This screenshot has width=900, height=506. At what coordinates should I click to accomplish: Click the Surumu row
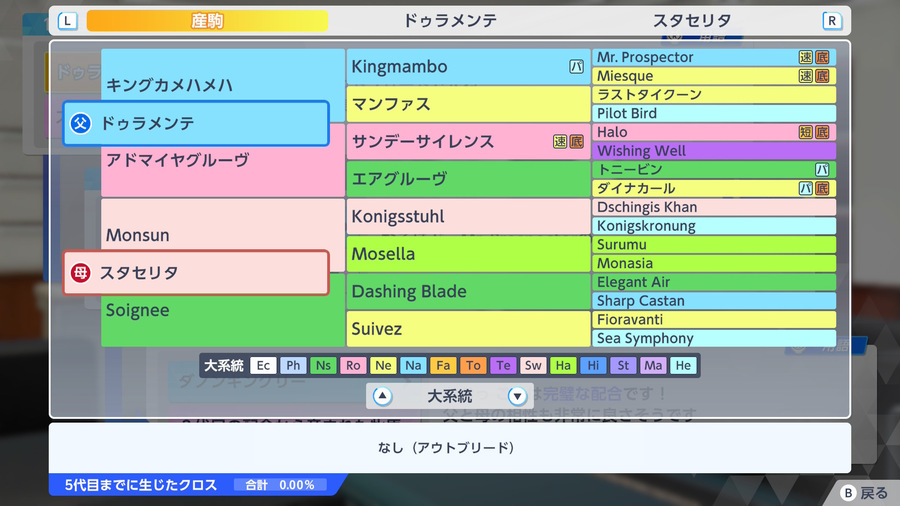click(x=713, y=244)
